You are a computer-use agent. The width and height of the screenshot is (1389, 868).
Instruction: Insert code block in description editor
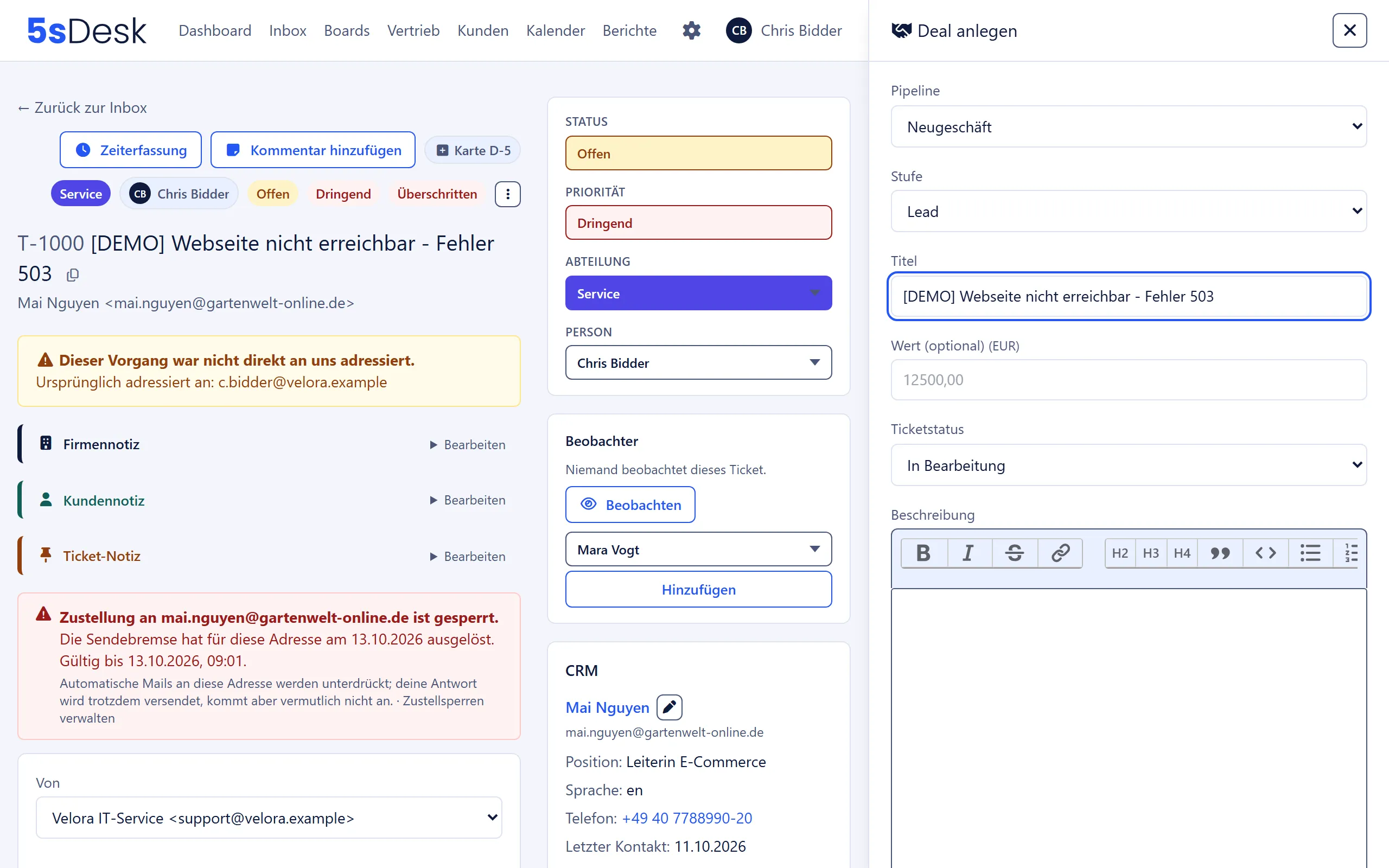point(1266,553)
